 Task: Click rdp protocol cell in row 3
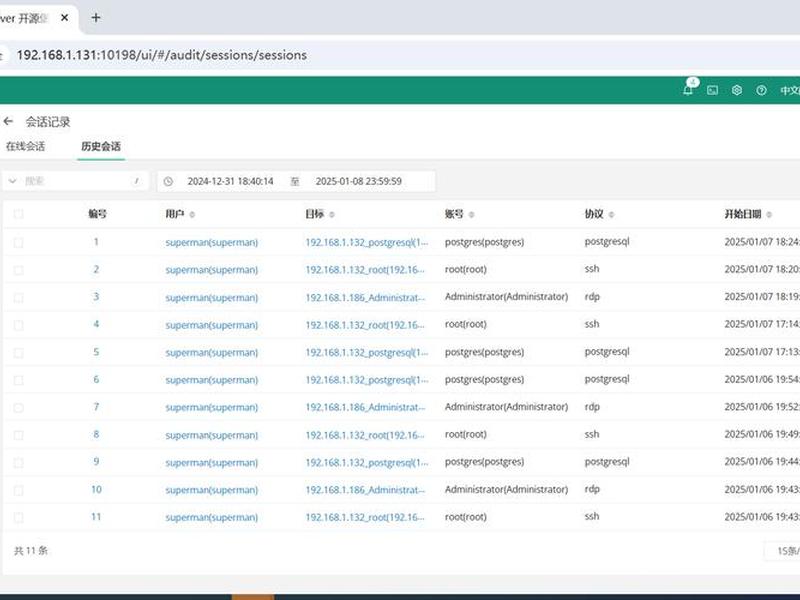(592, 297)
